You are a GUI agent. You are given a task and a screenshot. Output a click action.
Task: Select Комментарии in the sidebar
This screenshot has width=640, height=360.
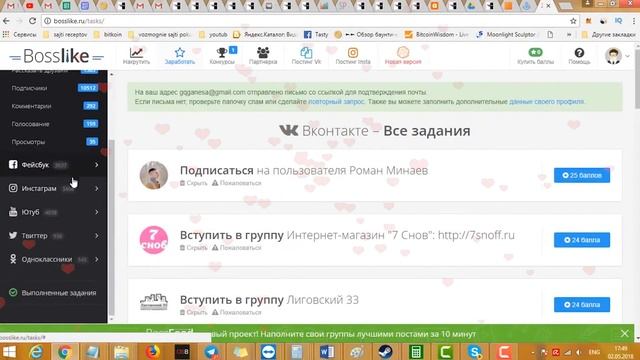click(31, 106)
